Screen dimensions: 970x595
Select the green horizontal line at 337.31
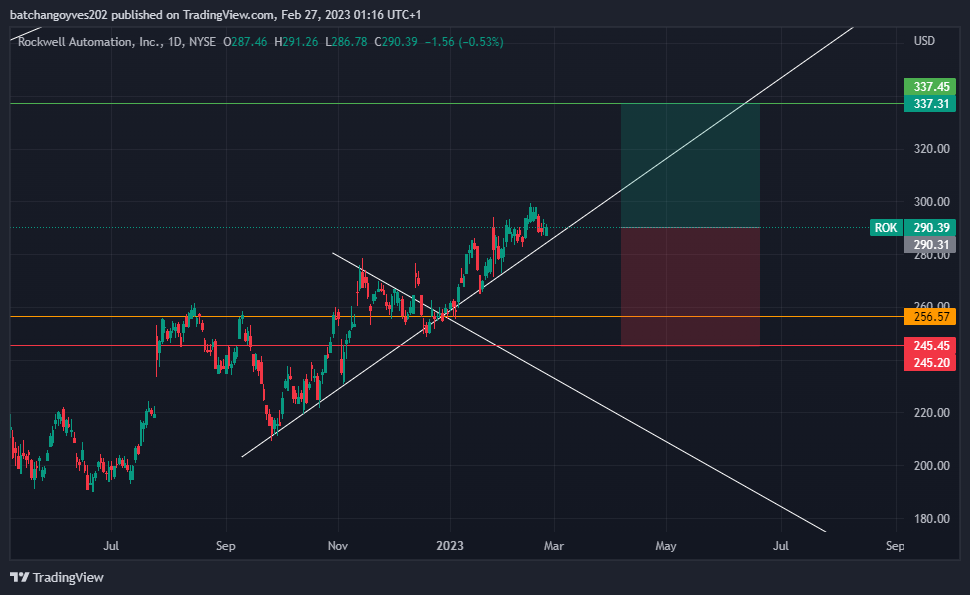pos(457,103)
